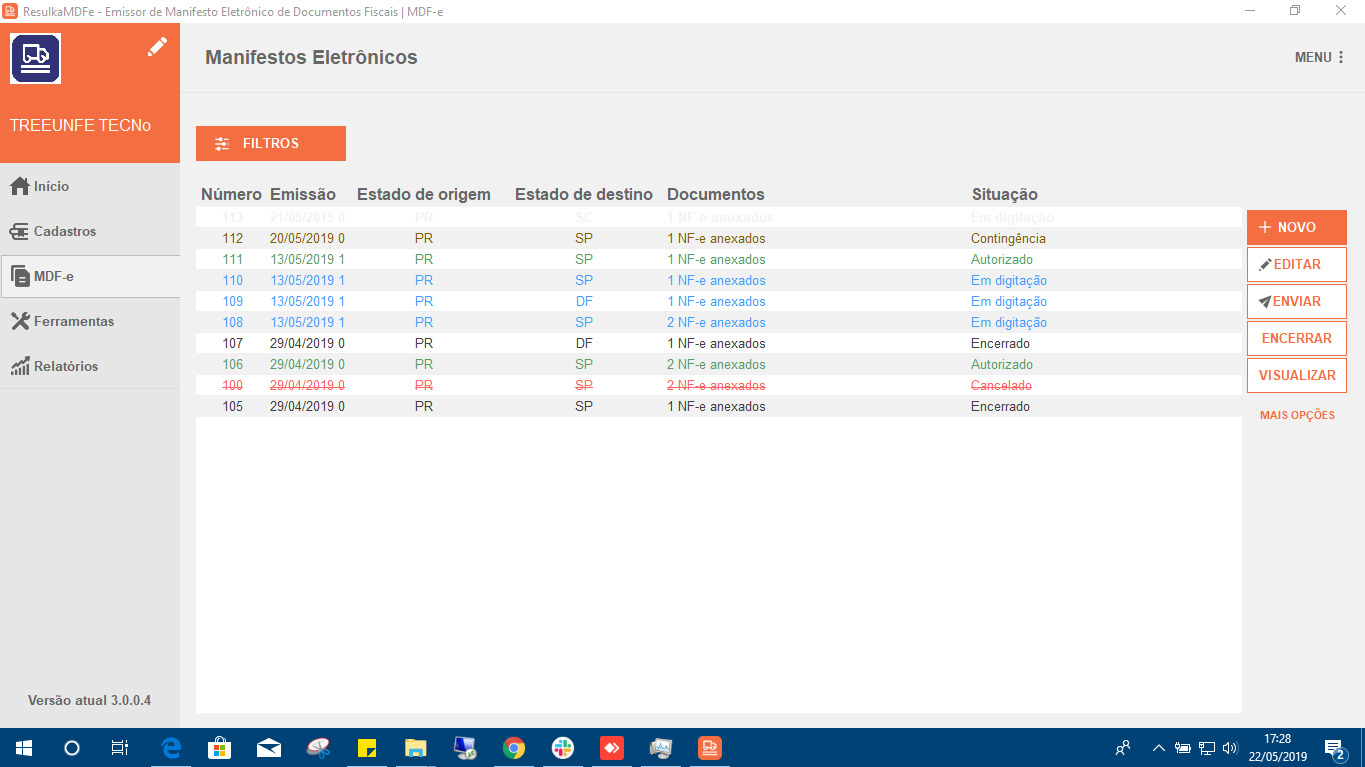Screen dimensions: 1365x767
Task: Select manifest row number 112
Action: (x=600, y=238)
